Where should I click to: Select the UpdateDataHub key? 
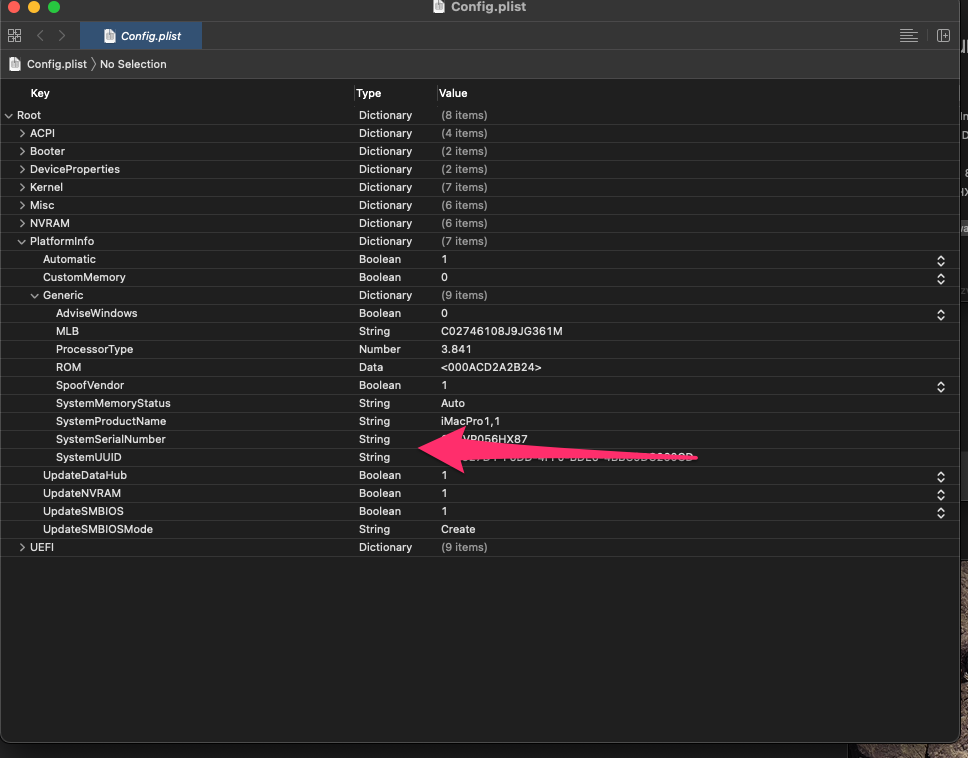85,475
